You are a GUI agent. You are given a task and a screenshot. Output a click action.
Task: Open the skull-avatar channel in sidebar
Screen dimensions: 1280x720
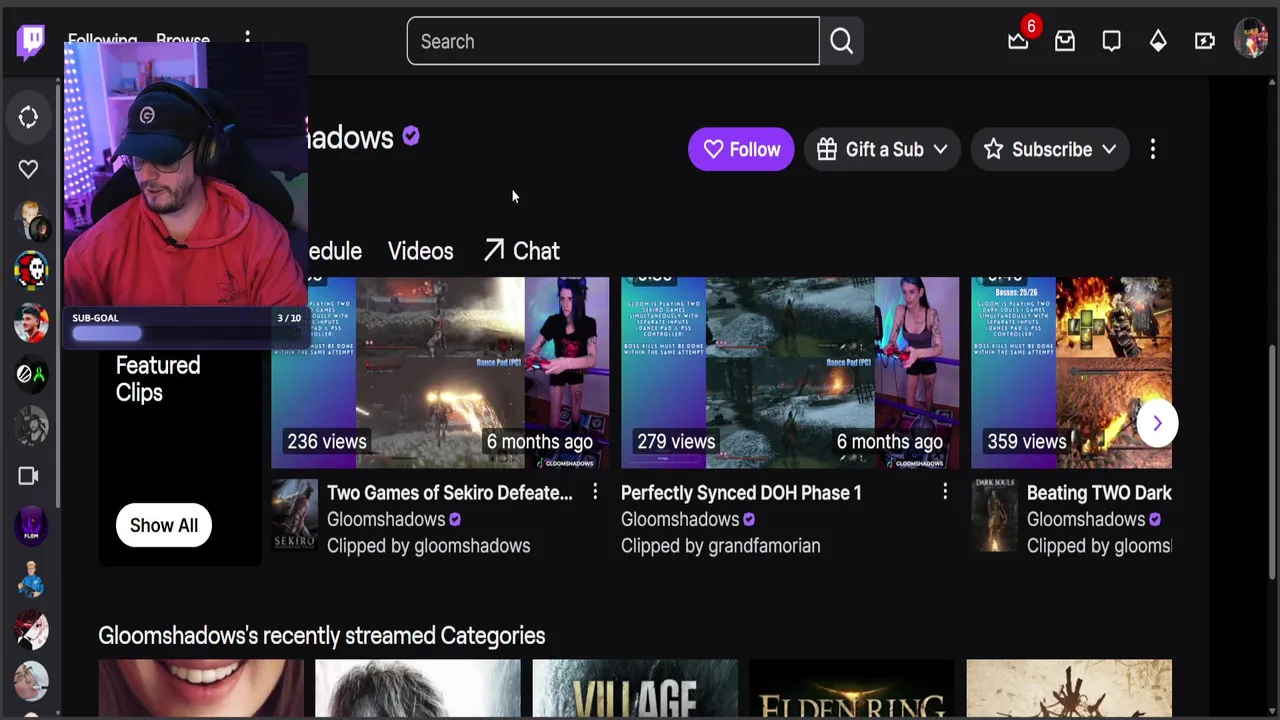pos(31,270)
